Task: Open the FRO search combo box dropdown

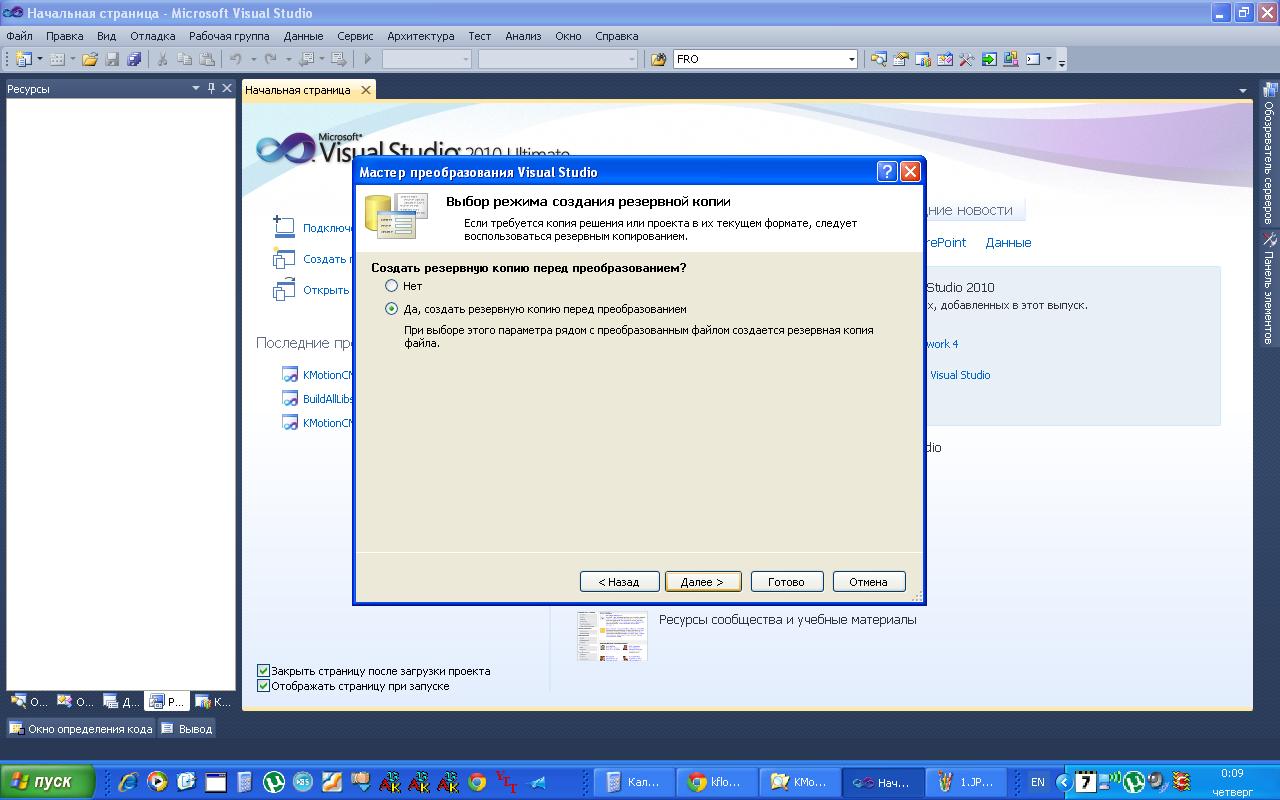Action: coord(851,59)
